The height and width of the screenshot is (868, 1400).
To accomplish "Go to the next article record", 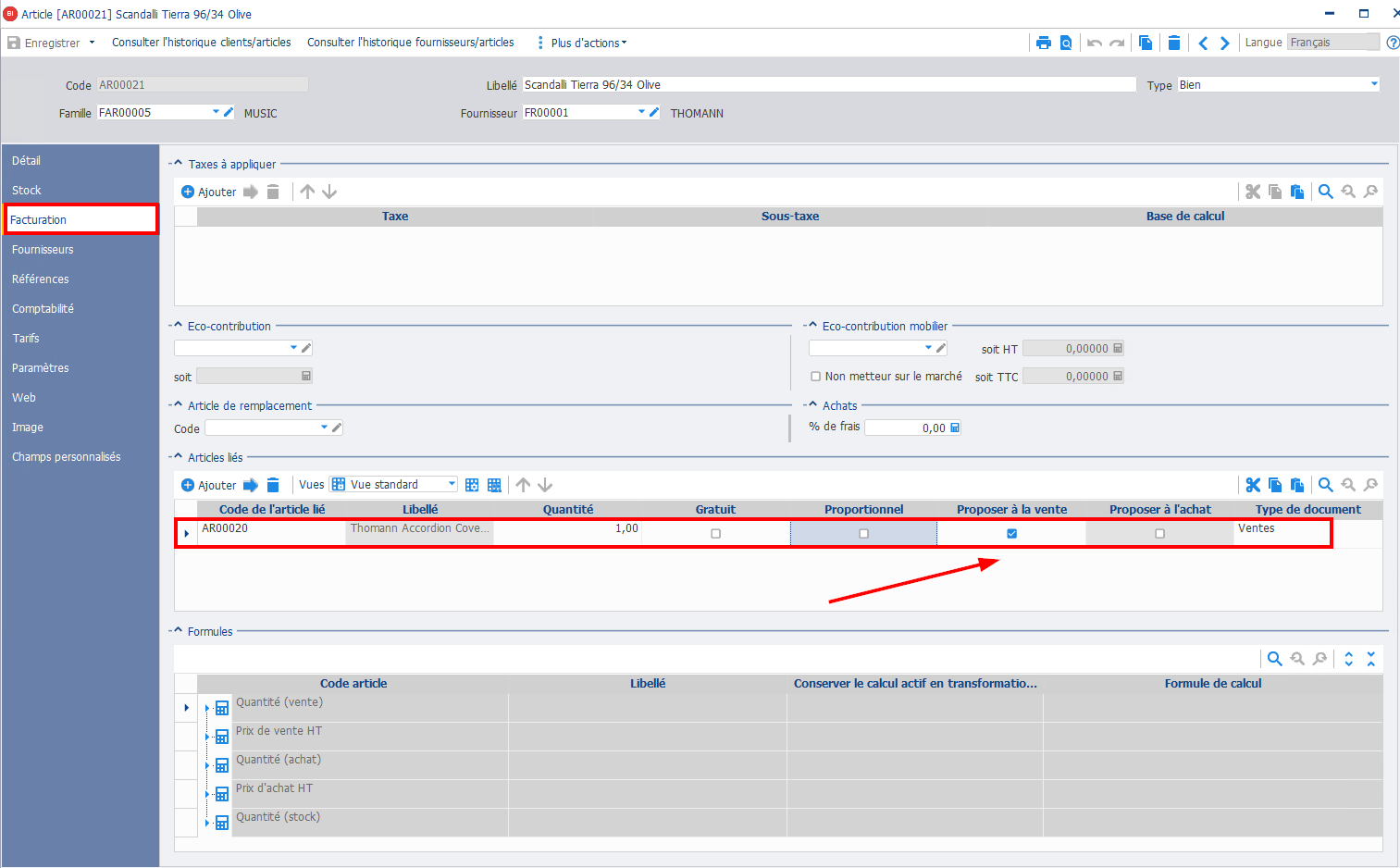I will tap(1225, 43).
